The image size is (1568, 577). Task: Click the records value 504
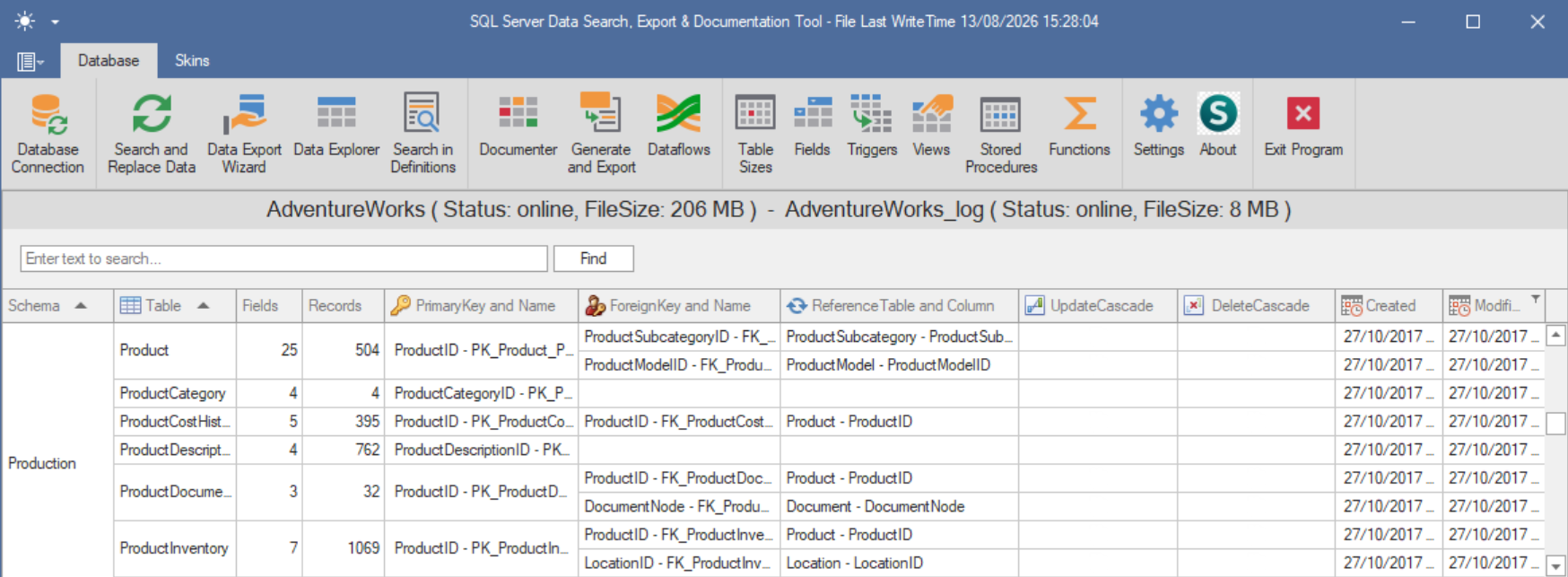tap(367, 350)
